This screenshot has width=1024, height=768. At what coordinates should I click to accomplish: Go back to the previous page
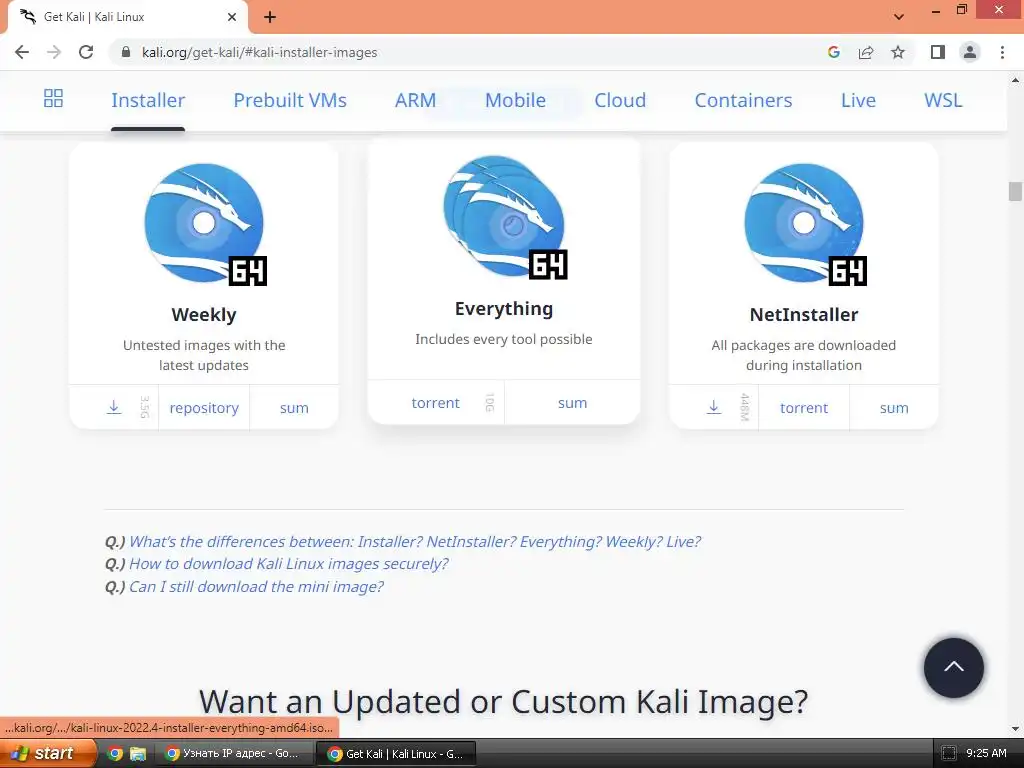coord(22,52)
